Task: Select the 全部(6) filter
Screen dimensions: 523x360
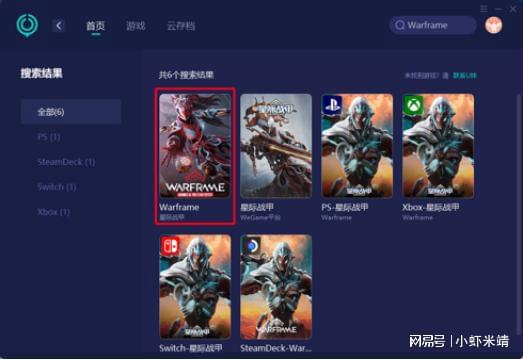Action: pos(71,112)
